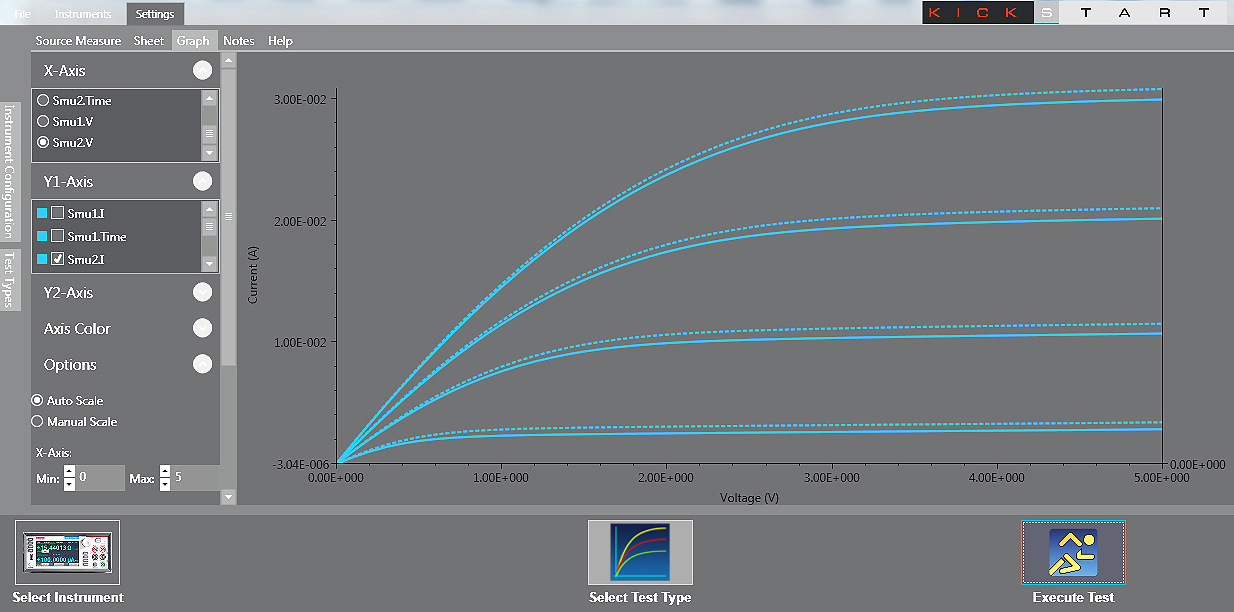Viewport: 1234px width, 612px height.
Task: Switch to the Notes tab
Action: [x=239, y=41]
